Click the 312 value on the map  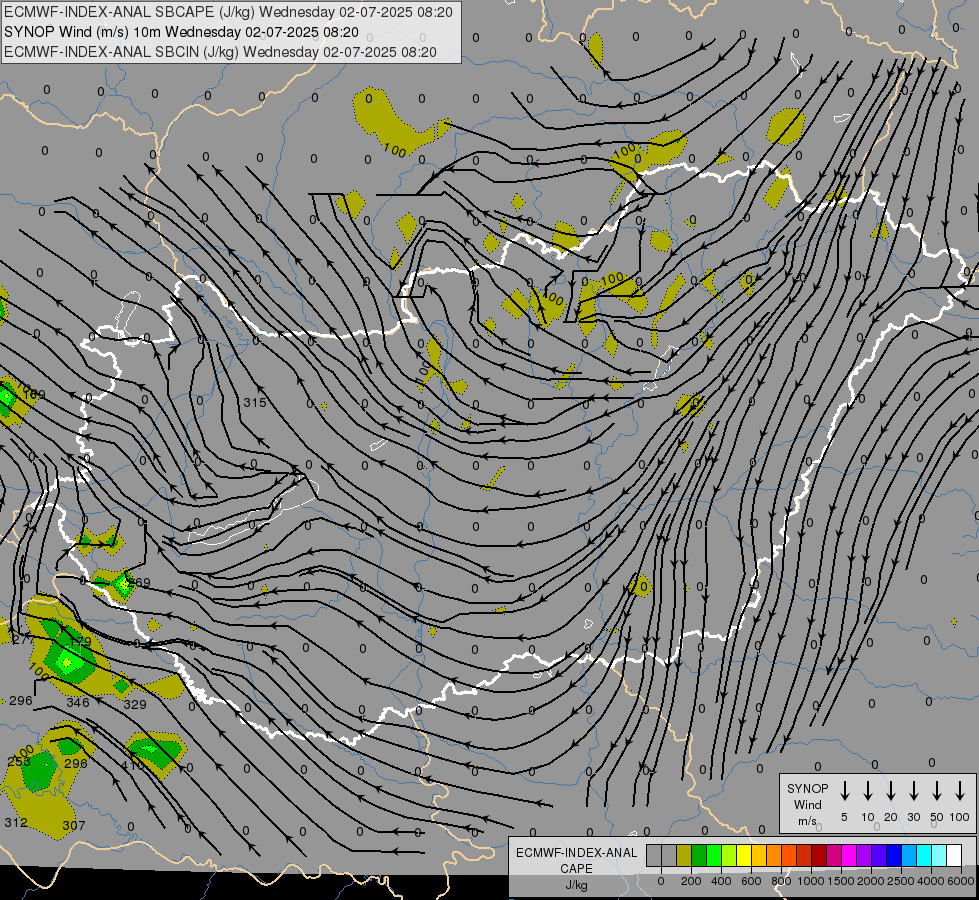16,822
